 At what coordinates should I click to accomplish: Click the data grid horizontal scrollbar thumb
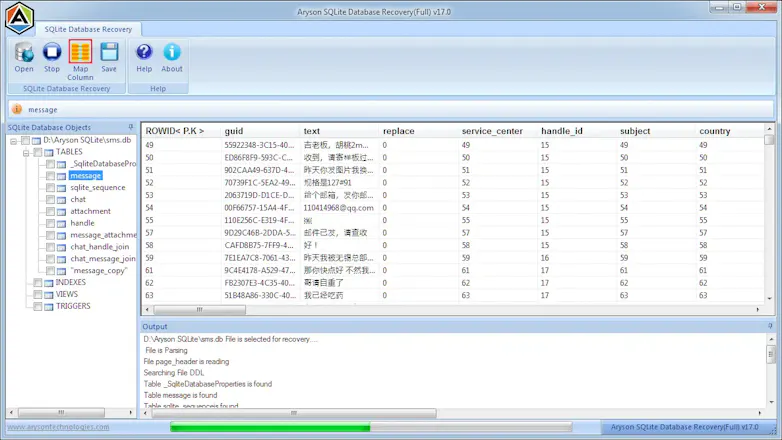point(199,310)
